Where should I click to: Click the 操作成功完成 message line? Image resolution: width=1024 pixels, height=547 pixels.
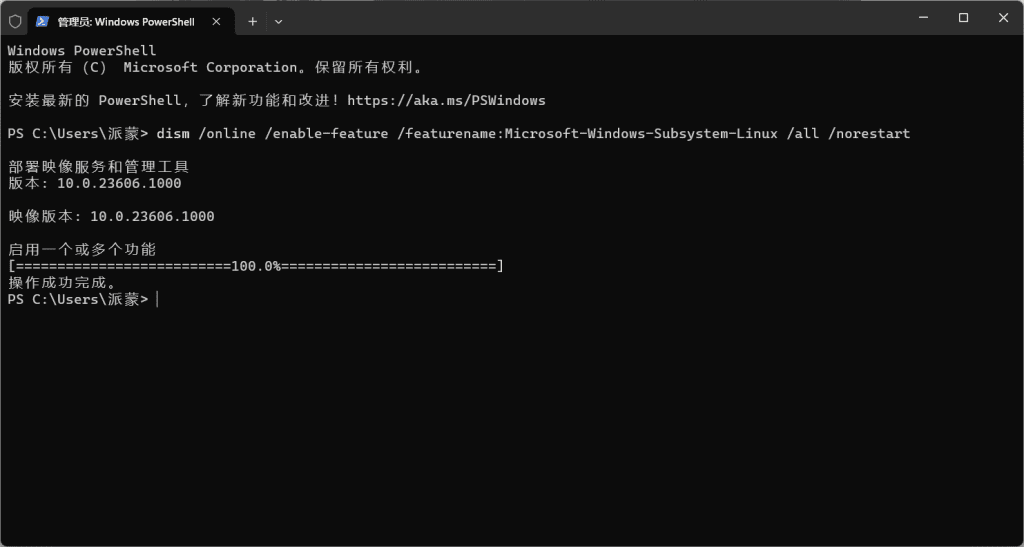pos(63,283)
